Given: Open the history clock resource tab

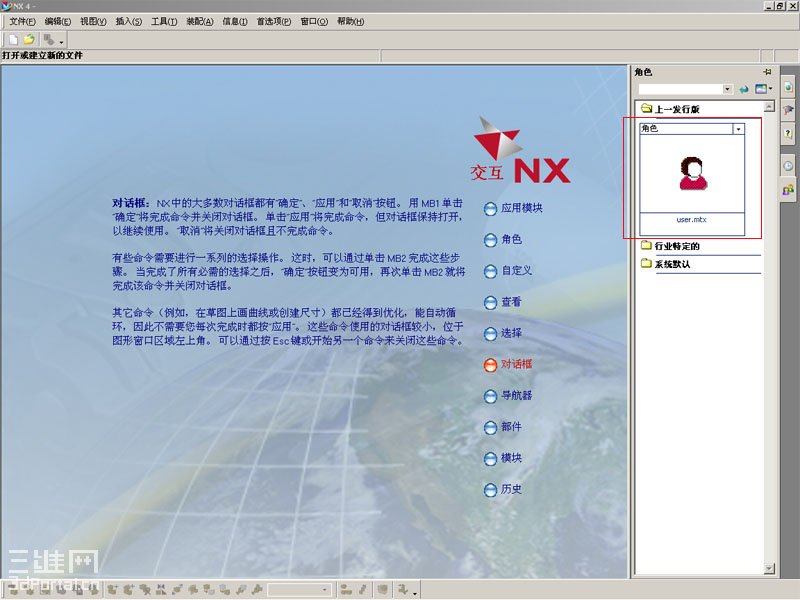Looking at the screenshot, I should click(788, 166).
